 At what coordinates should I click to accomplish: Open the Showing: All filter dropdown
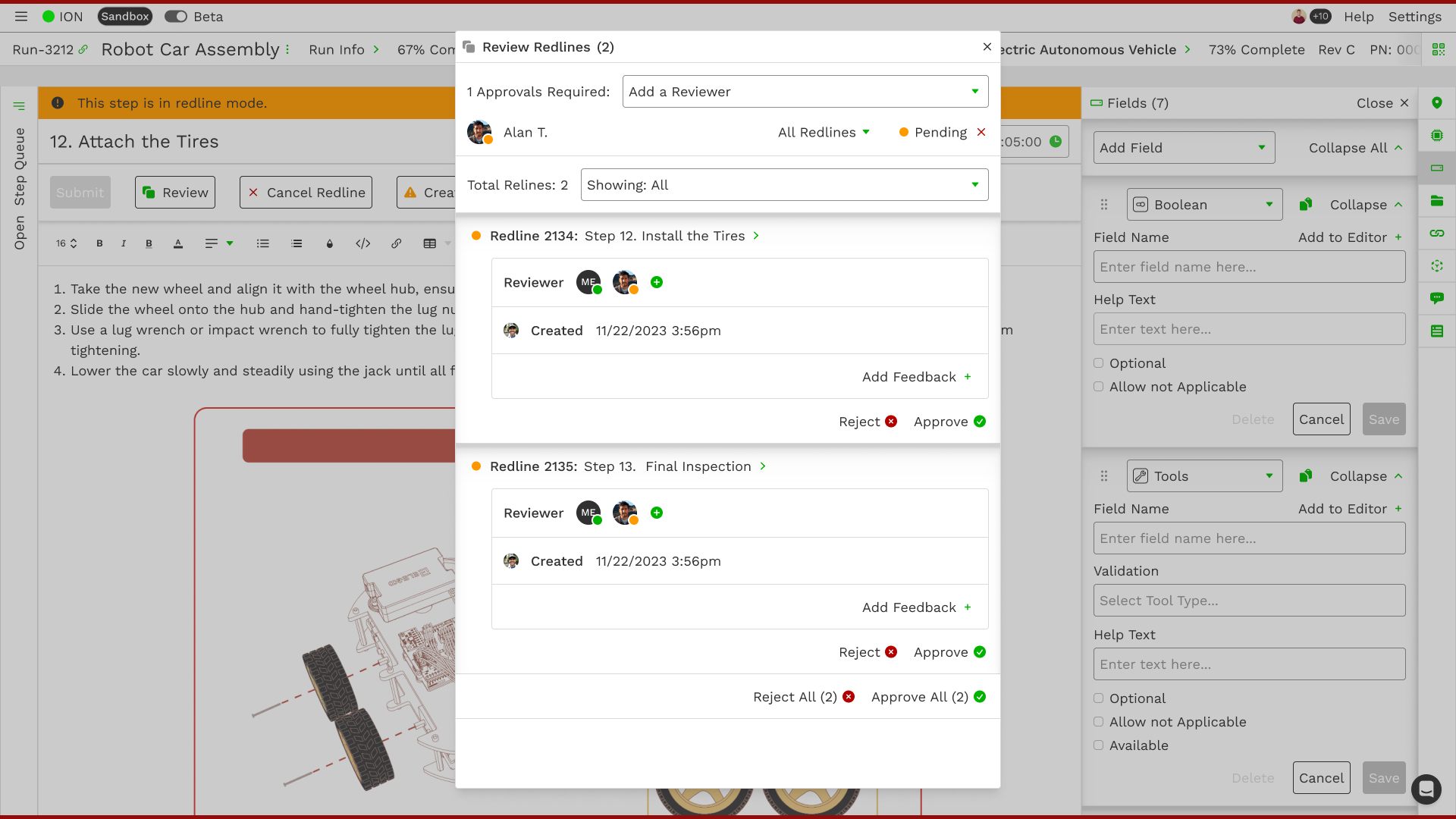click(784, 185)
